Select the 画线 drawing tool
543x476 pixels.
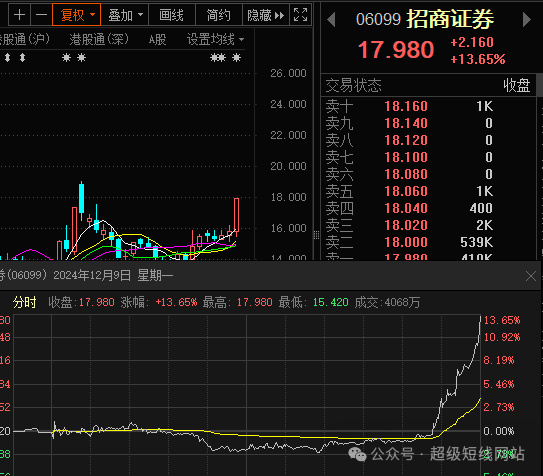pos(171,15)
